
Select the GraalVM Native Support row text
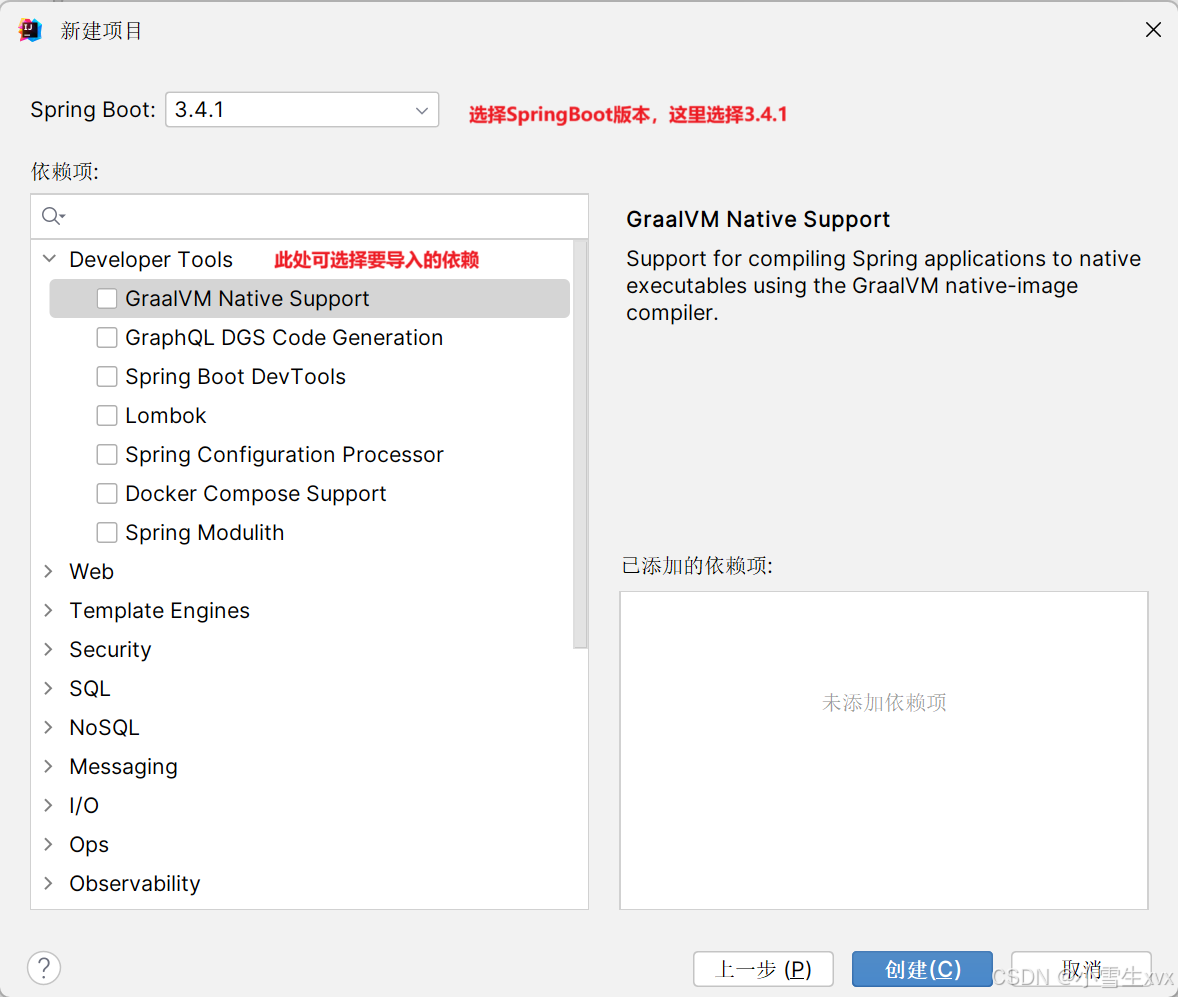pos(247,298)
